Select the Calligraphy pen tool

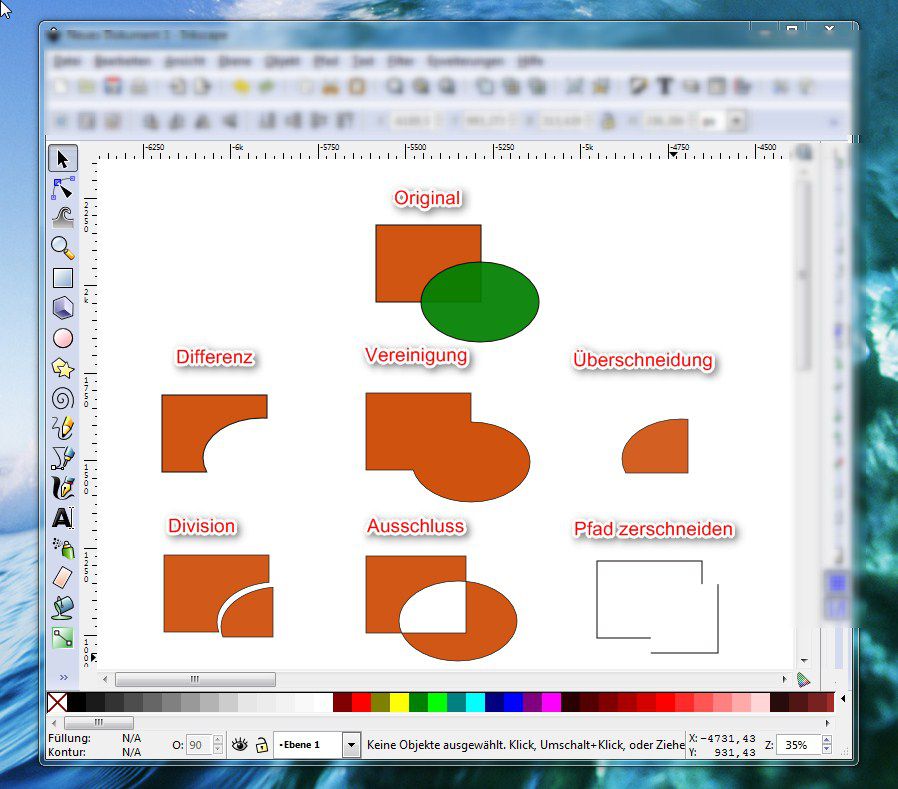tap(62, 488)
